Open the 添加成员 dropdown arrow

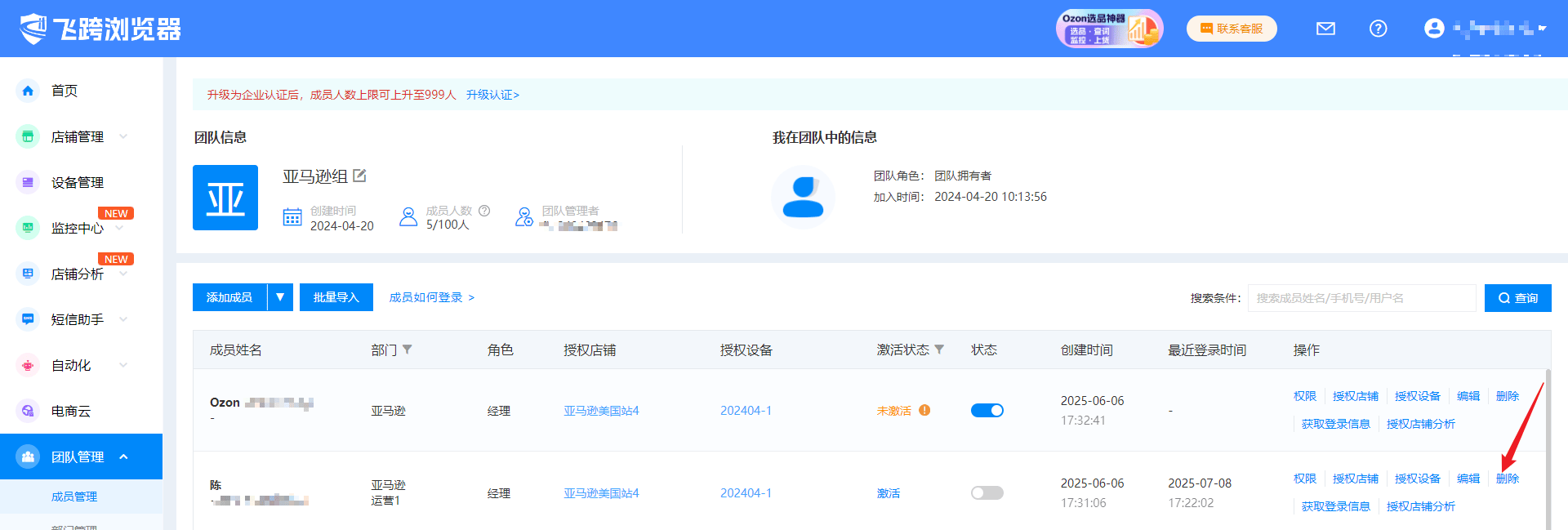click(280, 297)
